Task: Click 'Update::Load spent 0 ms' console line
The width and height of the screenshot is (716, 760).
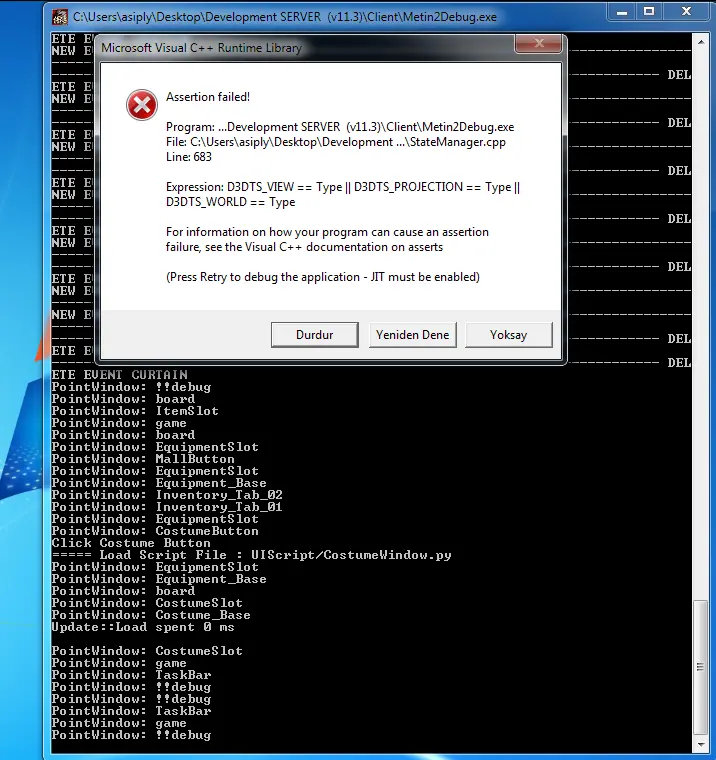Action: tap(143, 627)
